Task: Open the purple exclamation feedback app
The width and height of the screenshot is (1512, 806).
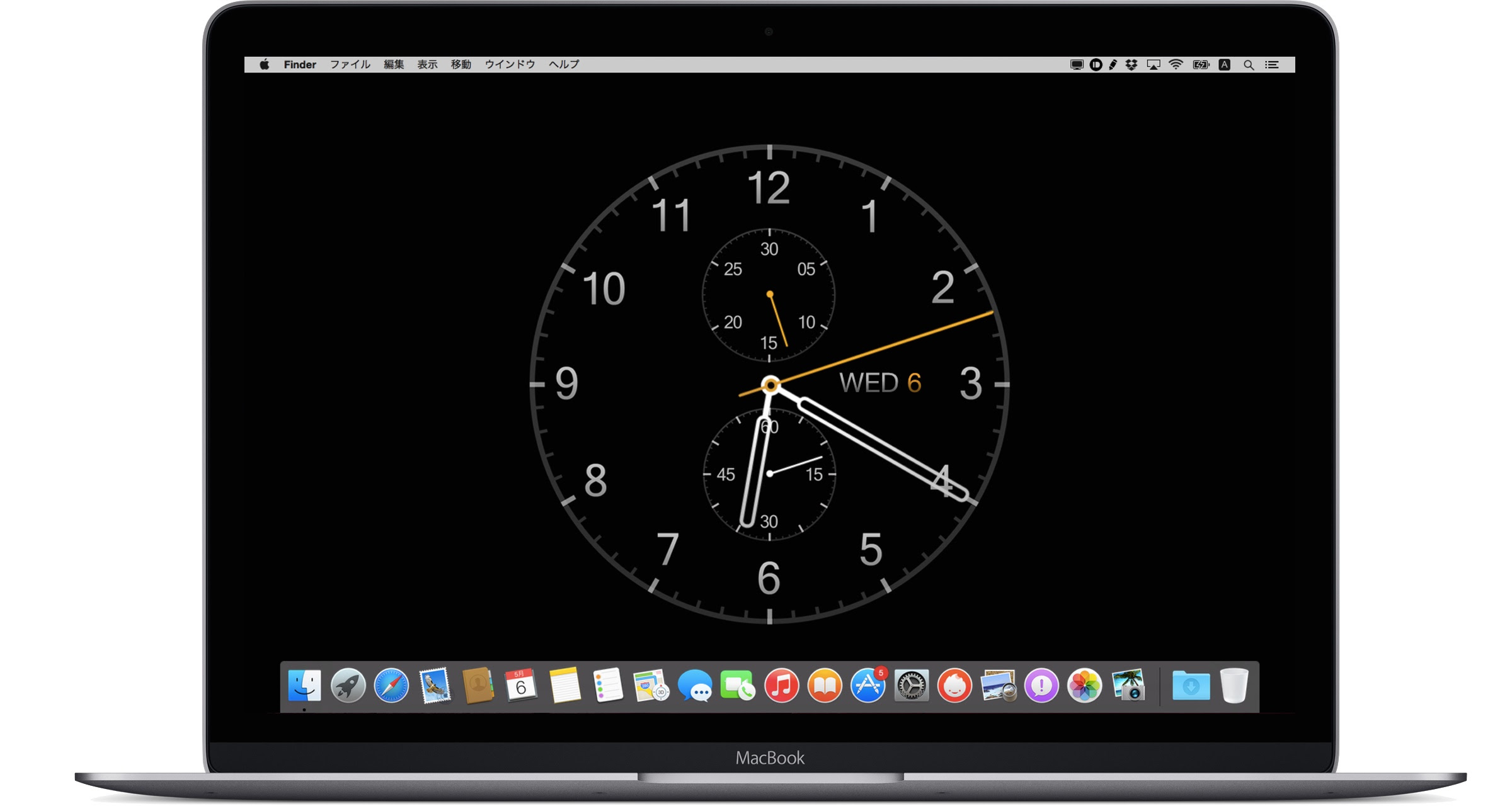Action: click(x=1041, y=686)
